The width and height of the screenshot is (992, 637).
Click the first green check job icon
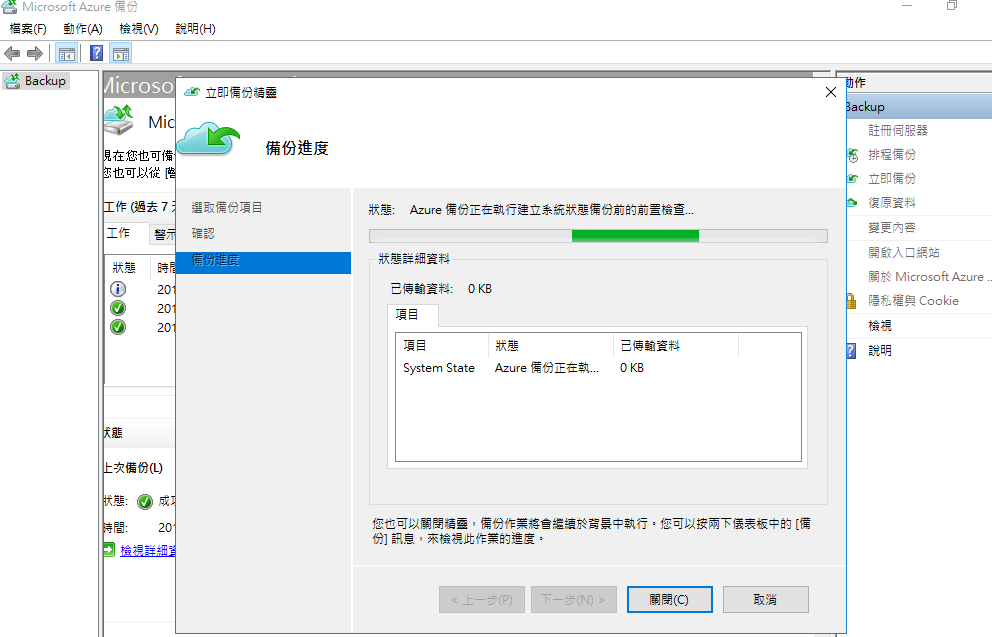(118, 308)
